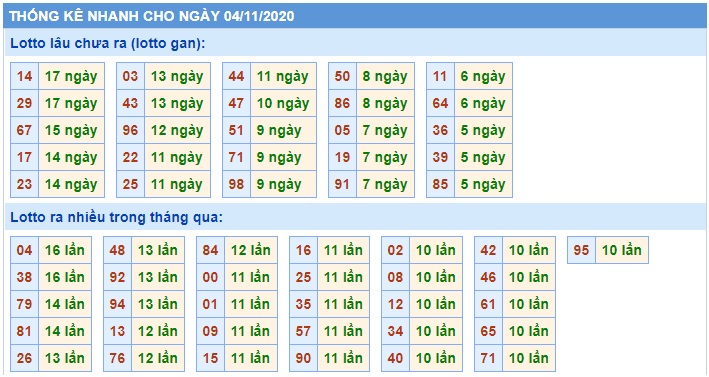Click '11 lần' beside number 01
Screen dimensions: 709x377
[x=251, y=304]
